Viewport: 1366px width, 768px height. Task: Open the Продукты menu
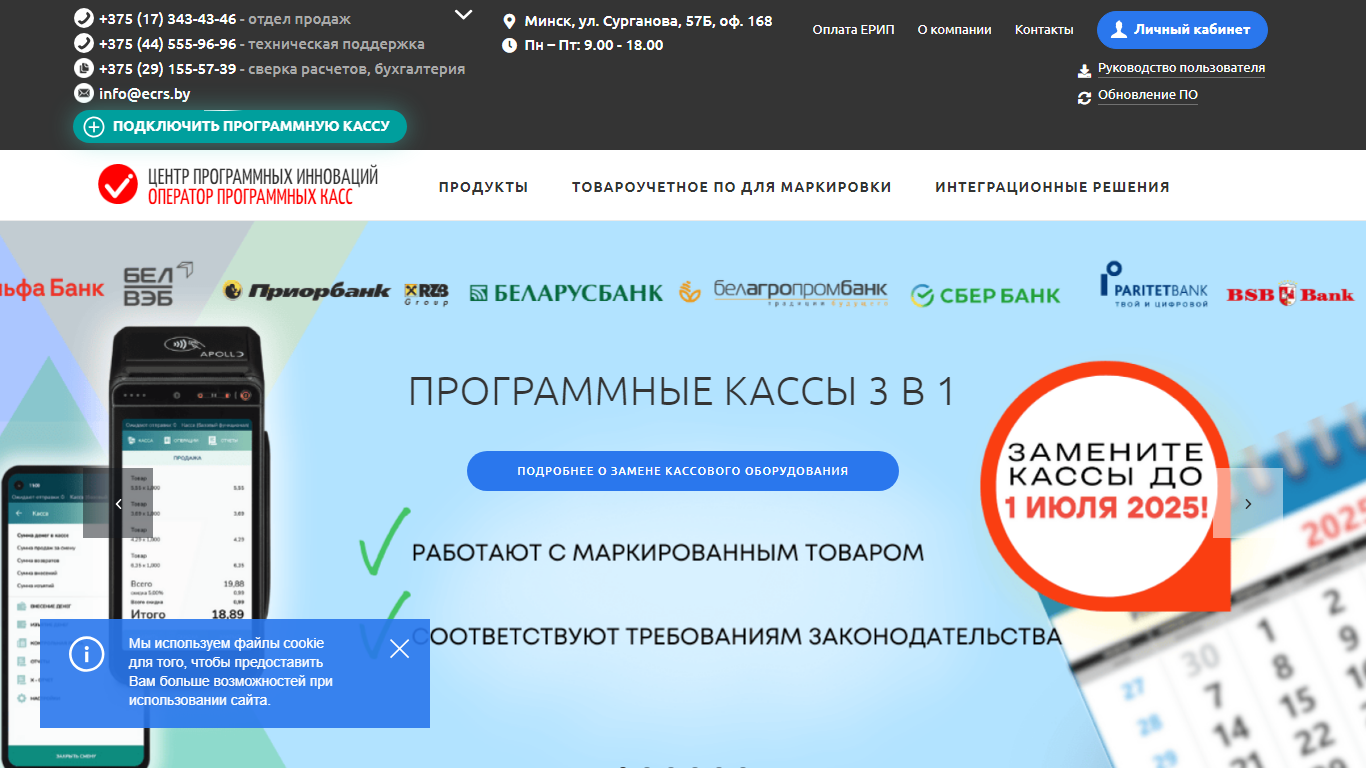click(x=483, y=187)
